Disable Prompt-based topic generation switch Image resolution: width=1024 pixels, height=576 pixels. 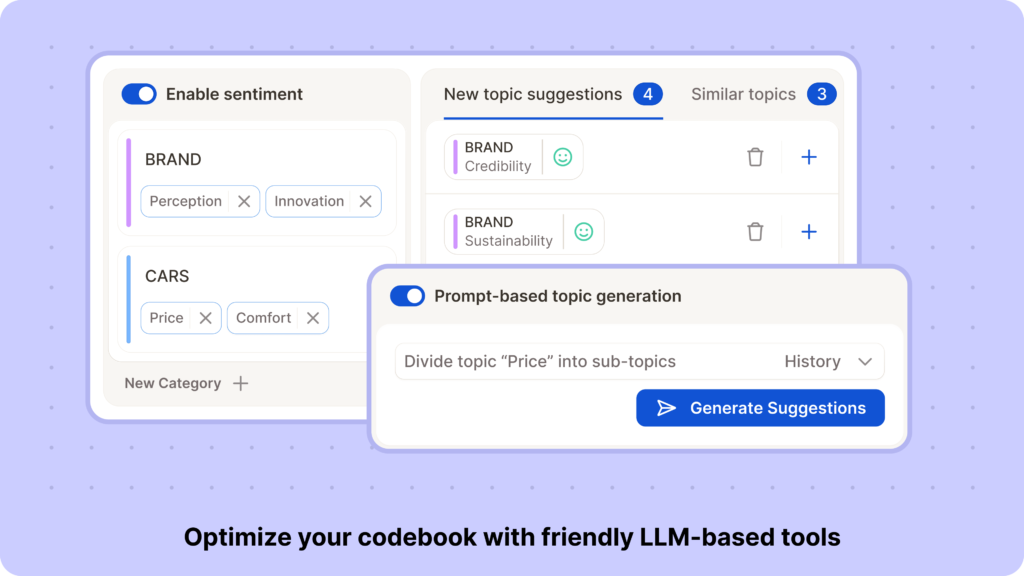coord(407,296)
